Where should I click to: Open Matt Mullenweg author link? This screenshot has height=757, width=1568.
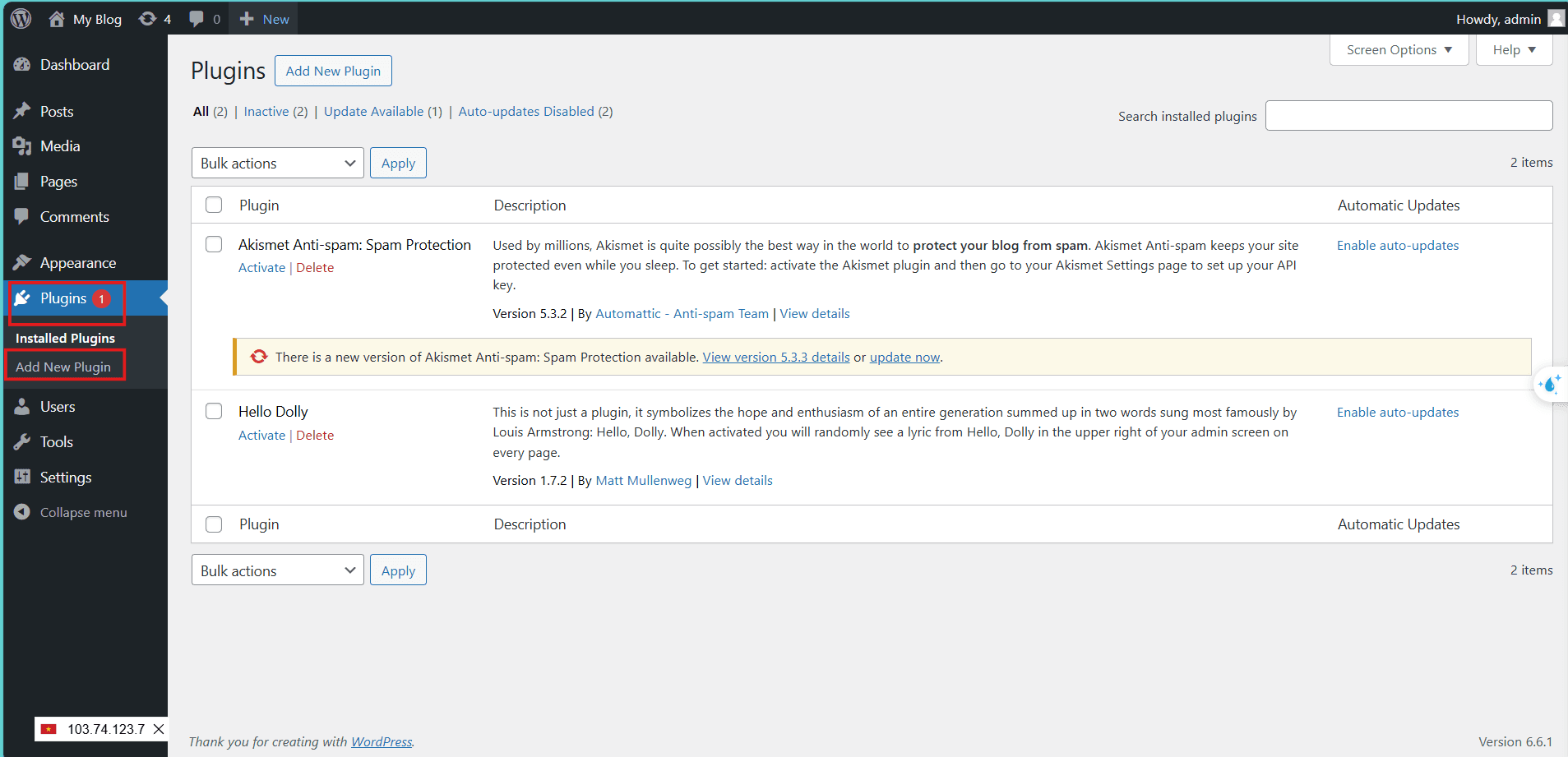[643, 481]
